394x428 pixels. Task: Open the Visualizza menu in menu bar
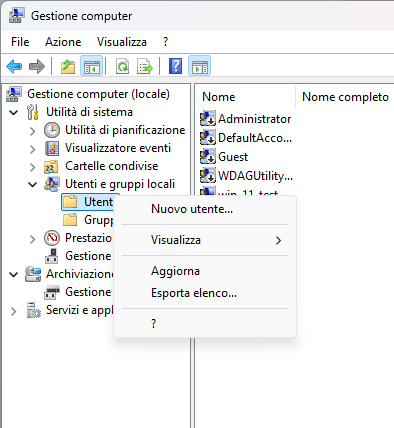[122, 42]
